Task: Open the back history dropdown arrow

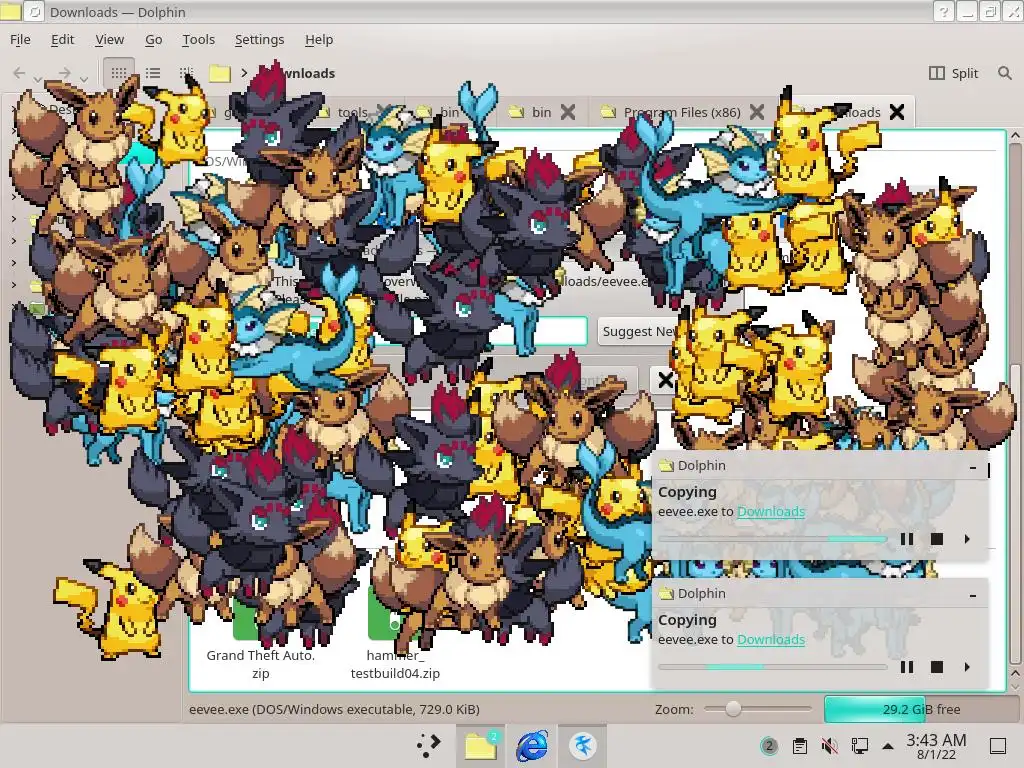Action: point(38,79)
